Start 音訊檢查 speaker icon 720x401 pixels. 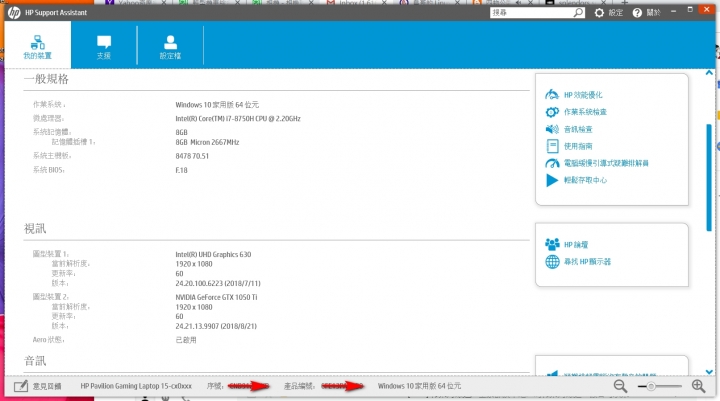[551, 129]
